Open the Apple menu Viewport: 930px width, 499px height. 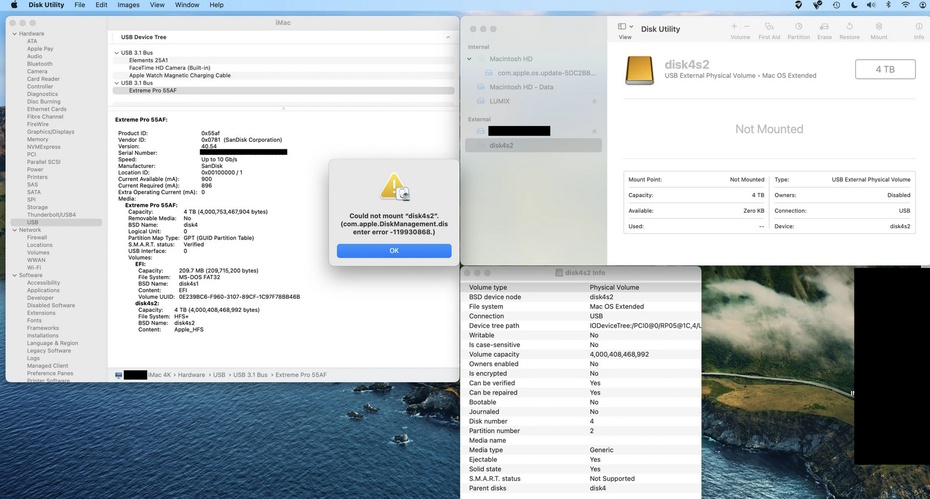tap(14, 5)
